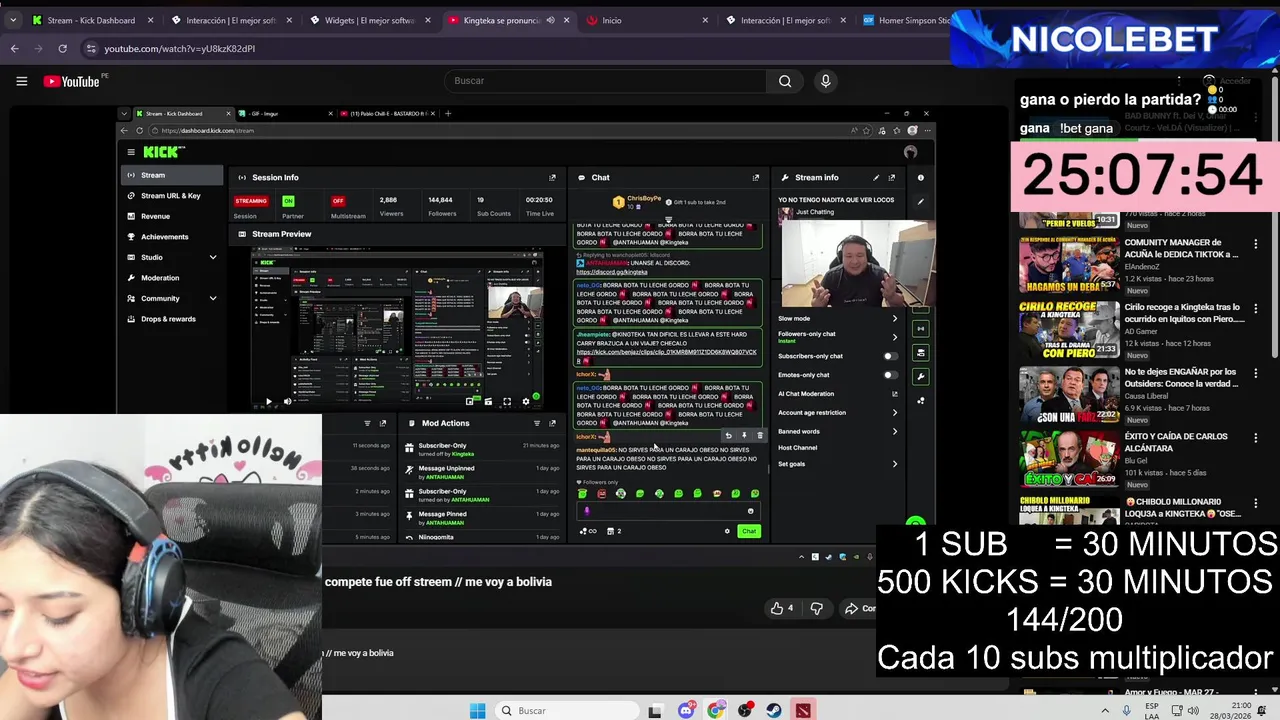Open Account age restriction options
Viewport: 1280px width, 720px height.
pos(838,412)
